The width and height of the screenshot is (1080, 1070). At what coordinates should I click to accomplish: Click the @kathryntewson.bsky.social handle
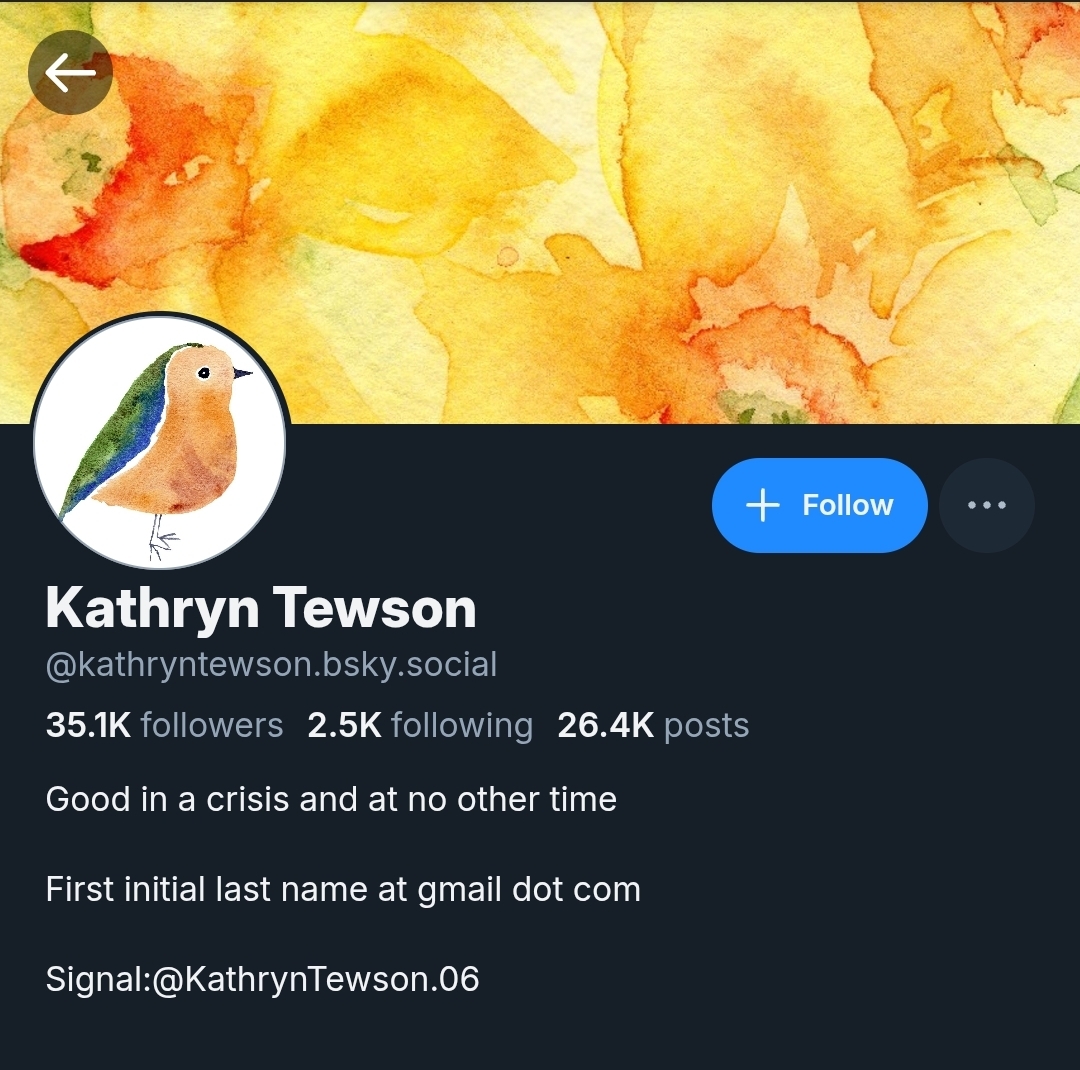coord(271,665)
